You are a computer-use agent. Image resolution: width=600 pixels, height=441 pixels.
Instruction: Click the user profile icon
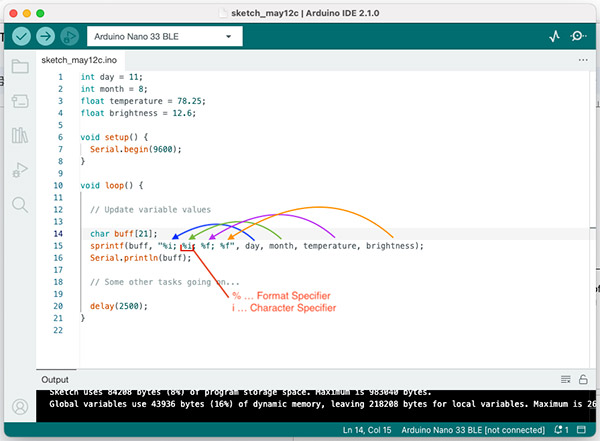tap(19, 407)
